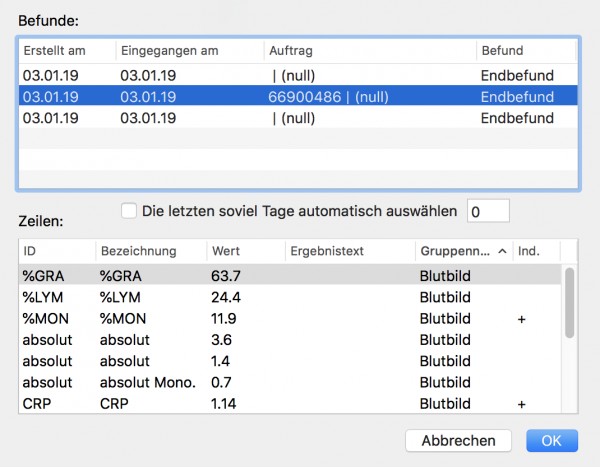Select the CRP row with value 1.14
This screenshot has width=600, height=467.
[x=290, y=403]
